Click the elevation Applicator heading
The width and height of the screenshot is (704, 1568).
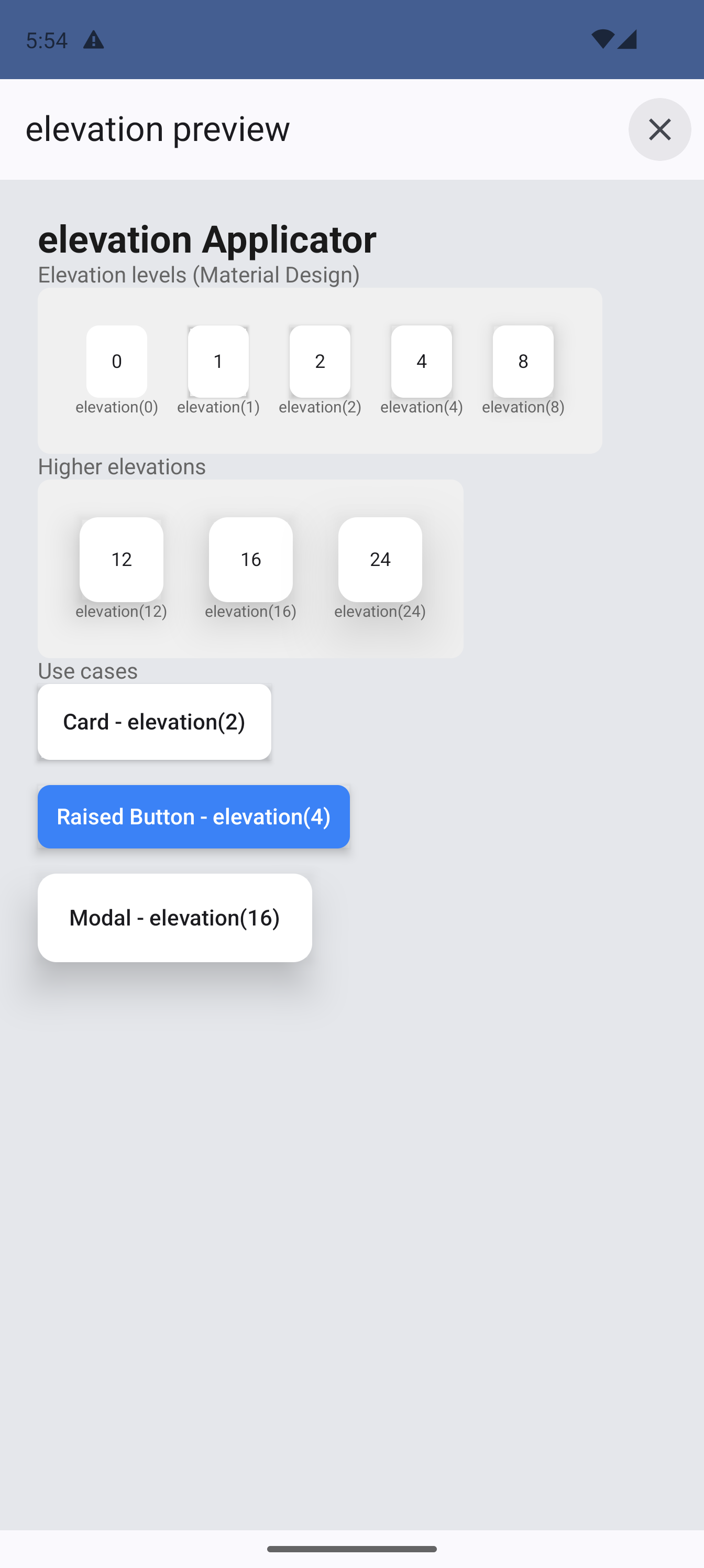point(207,238)
